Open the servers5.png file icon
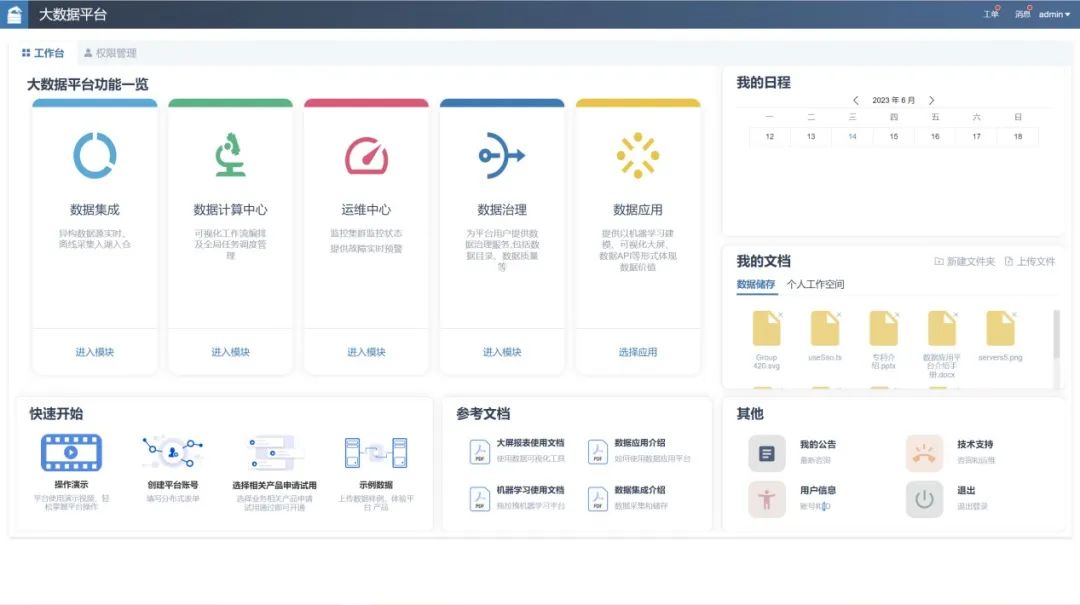The width and height of the screenshot is (1080, 605). [x=1000, y=328]
